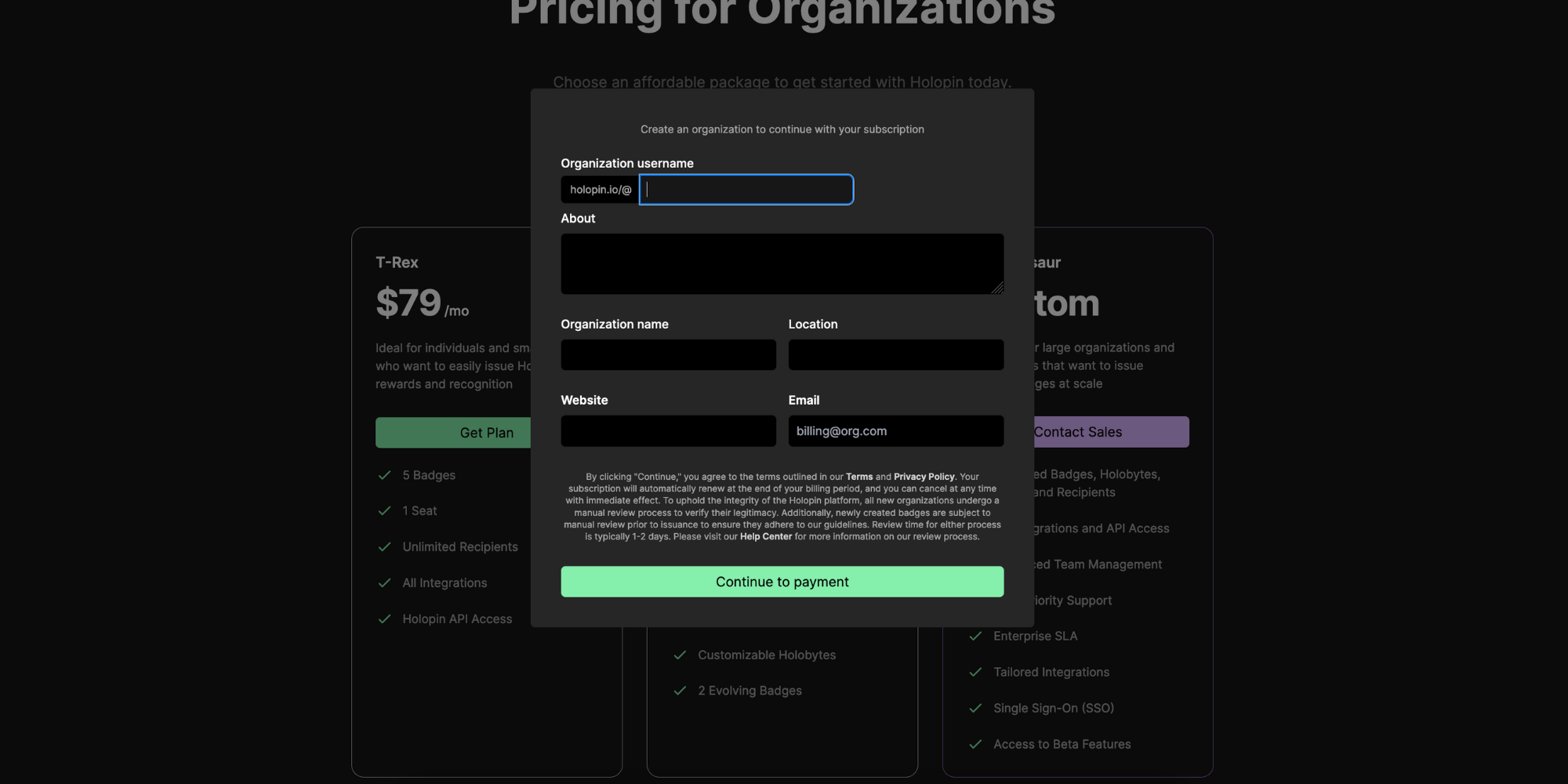Open the Privacy Policy link
The image size is (1568, 784).
[x=924, y=477]
